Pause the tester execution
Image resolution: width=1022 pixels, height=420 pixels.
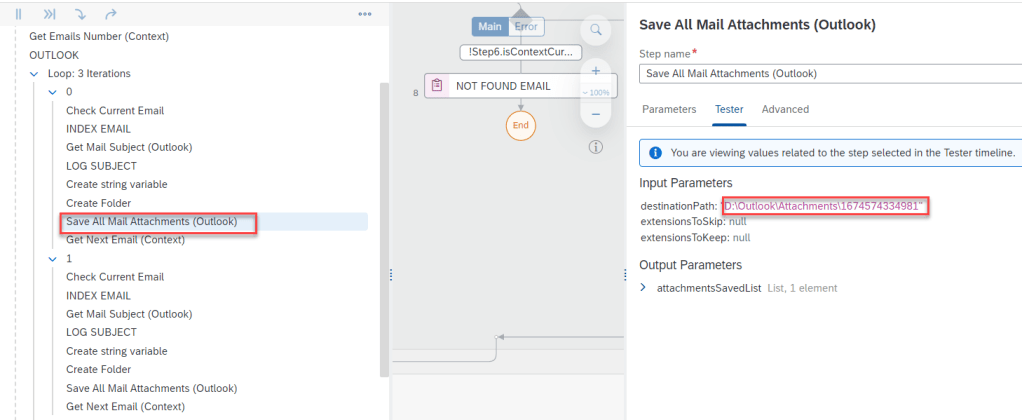[x=18, y=14]
